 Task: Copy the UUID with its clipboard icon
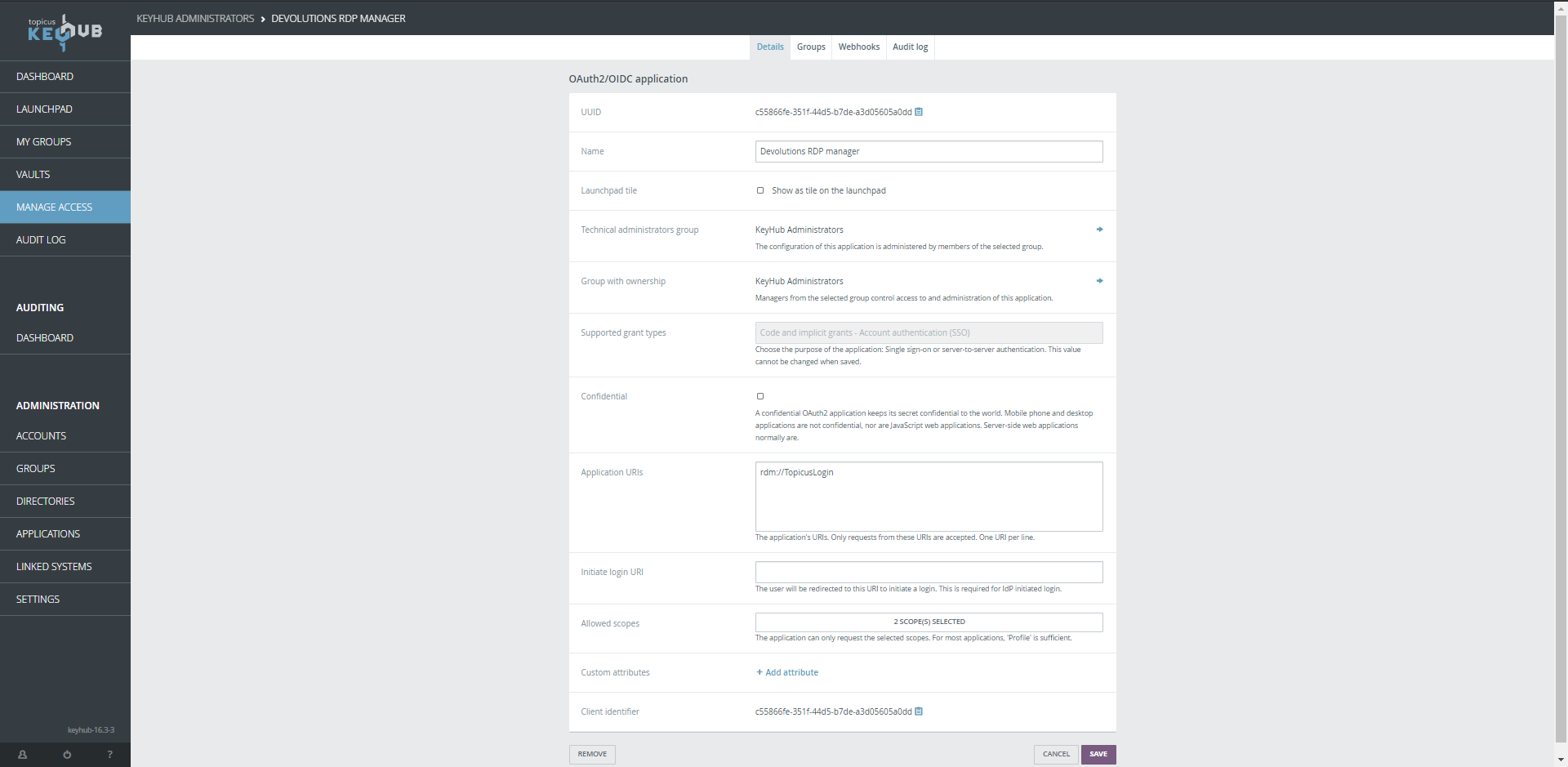[919, 112]
